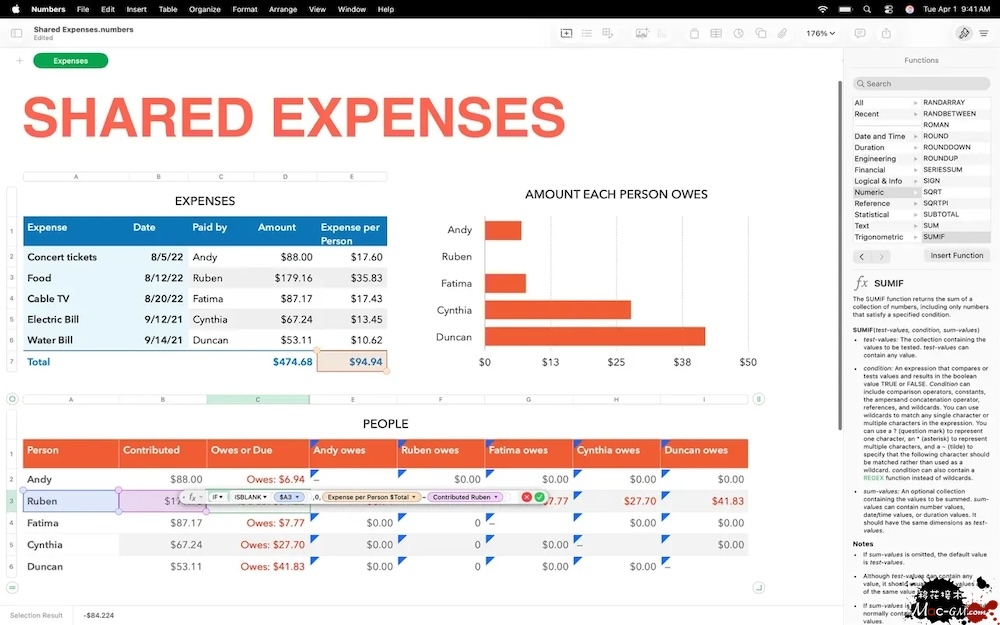This screenshot has width=1000, height=625.
Task: Cancel formula editing with the red X
Action: (x=527, y=497)
